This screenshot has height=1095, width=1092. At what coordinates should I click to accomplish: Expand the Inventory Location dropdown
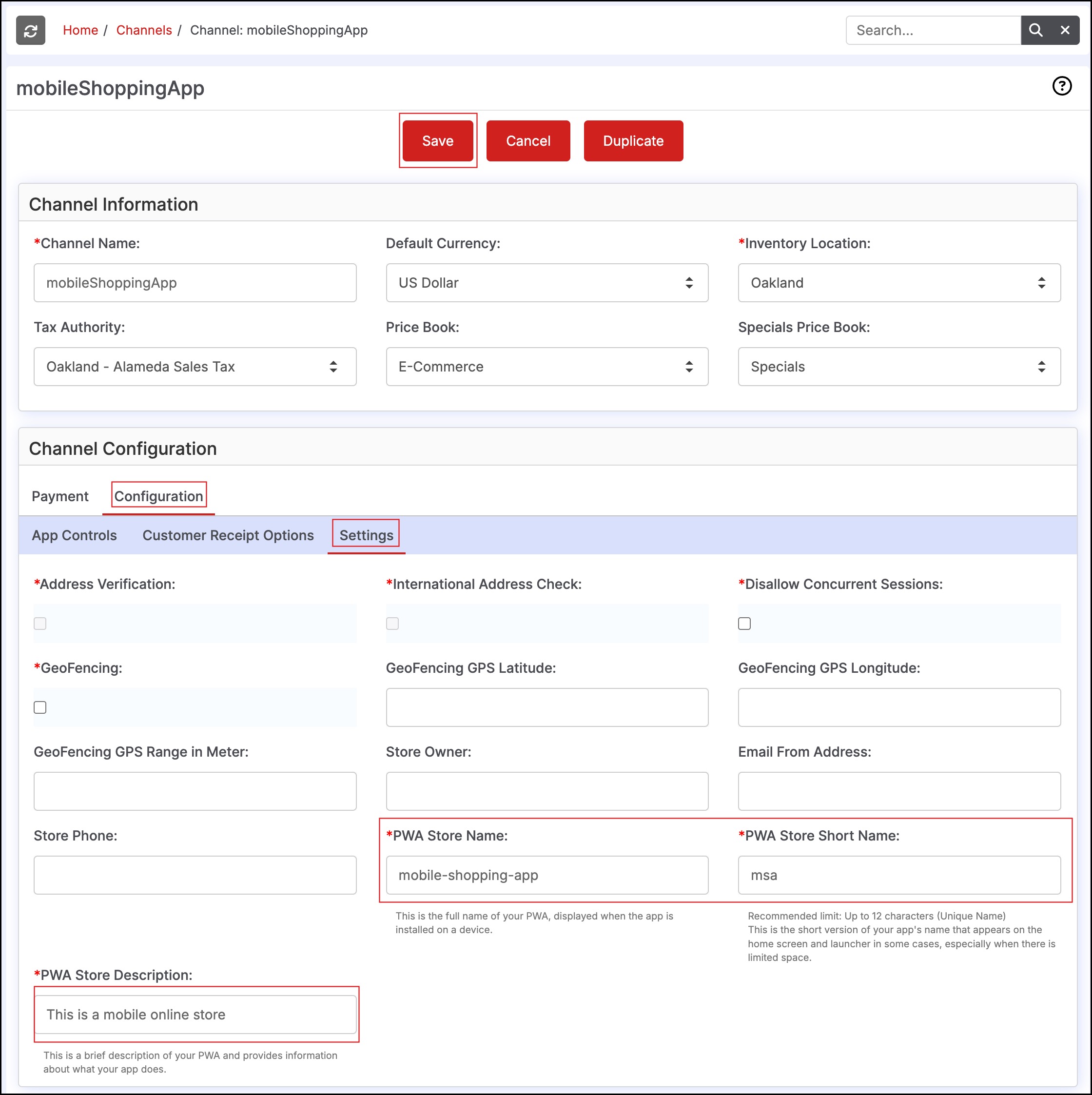click(899, 283)
